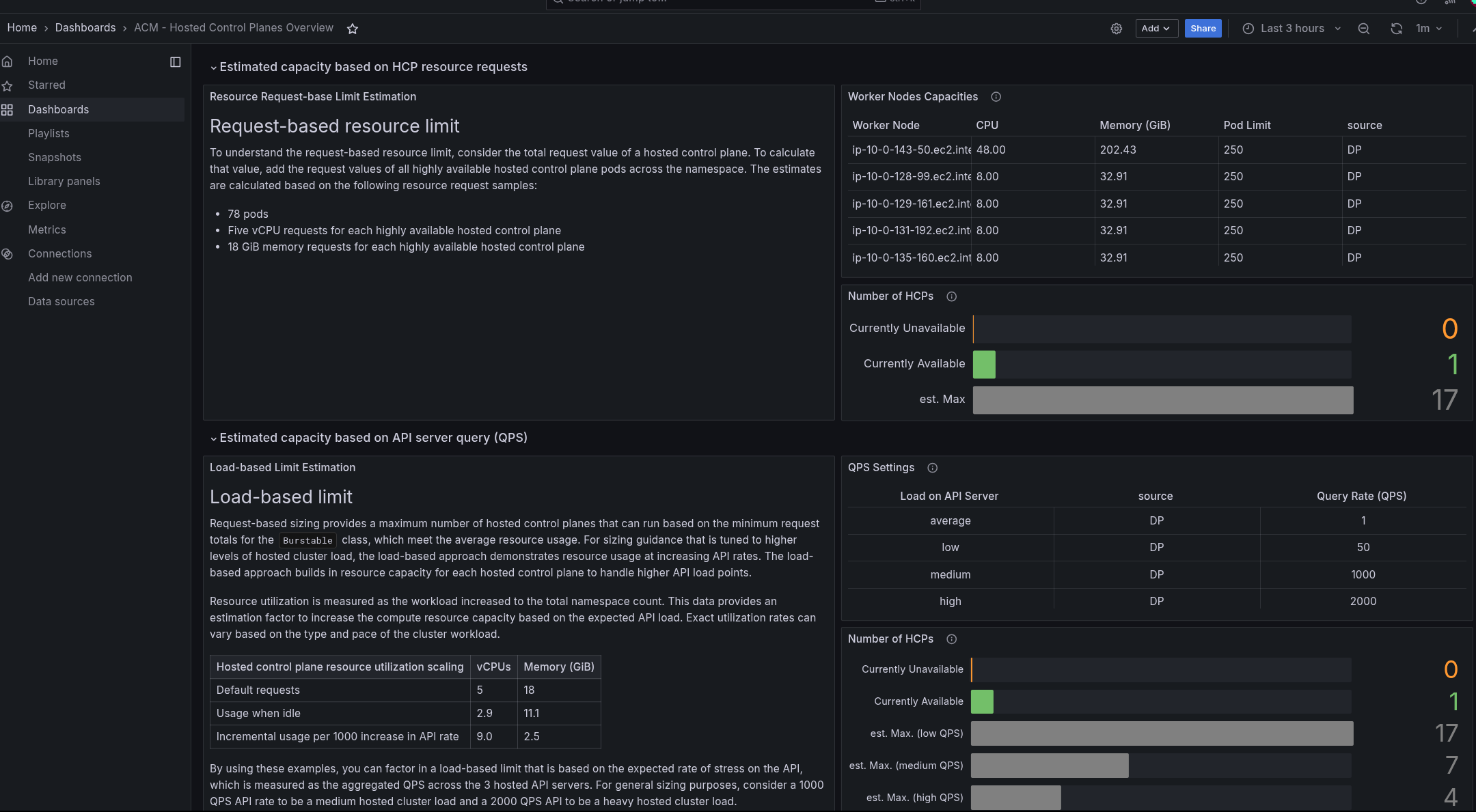Image resolution: width=1476 pixels, height=812 pixels.
Task: Click the Explore compass icon in sidebar
Action: pyautogui.click(x=8, y=206)
